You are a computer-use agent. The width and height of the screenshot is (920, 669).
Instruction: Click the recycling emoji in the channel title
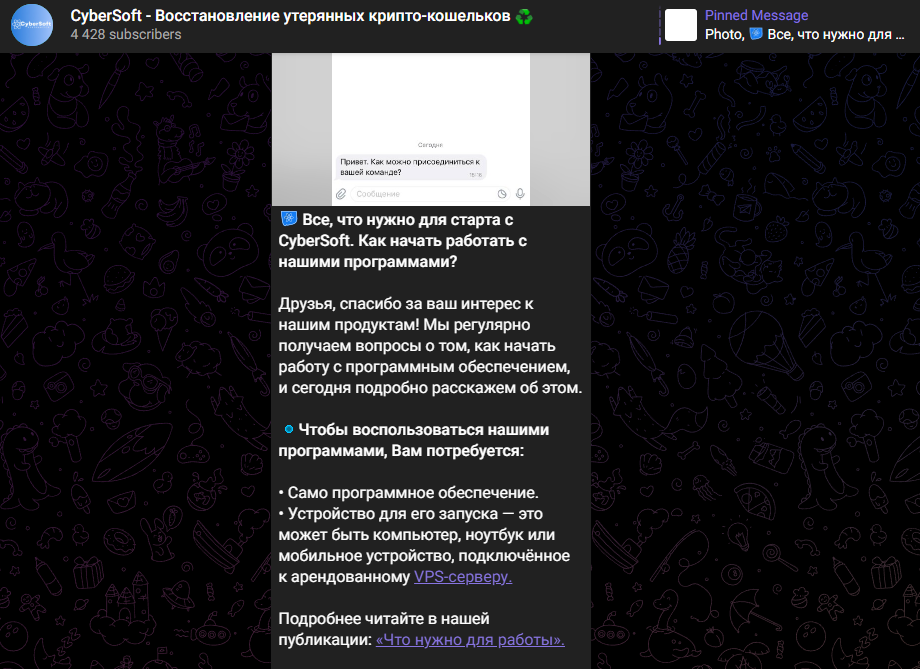tap(524, 16)
